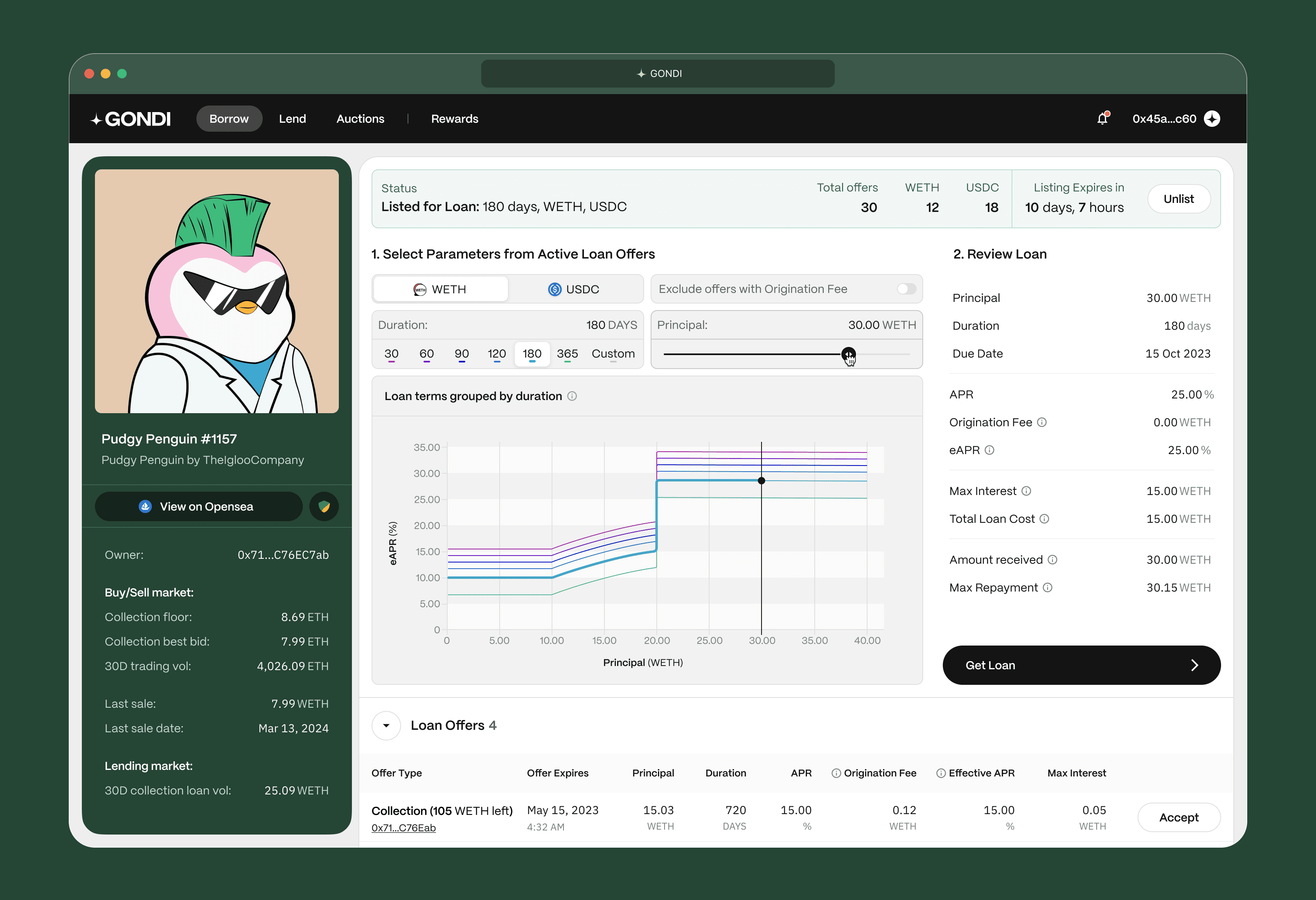1316x900 pixels.
Task: Click the GONDI address bar
Action: click(x=658, y=74)
